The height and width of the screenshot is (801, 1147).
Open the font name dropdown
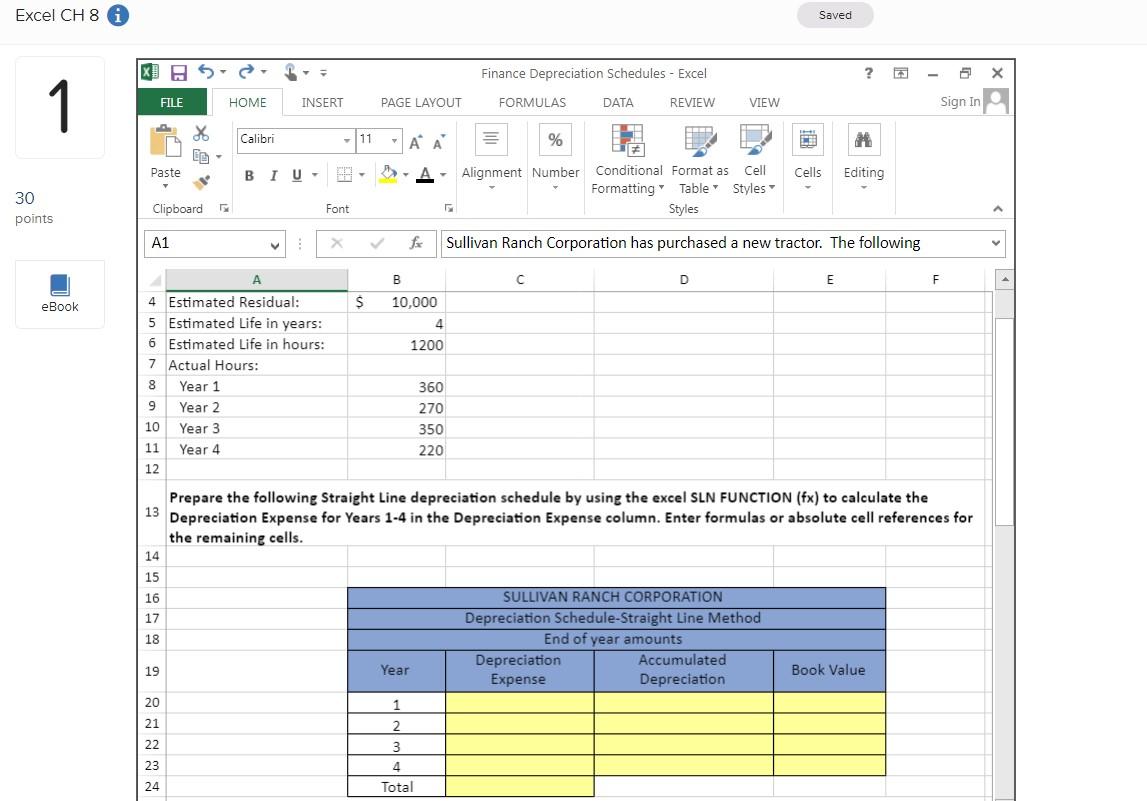(348, 140)
